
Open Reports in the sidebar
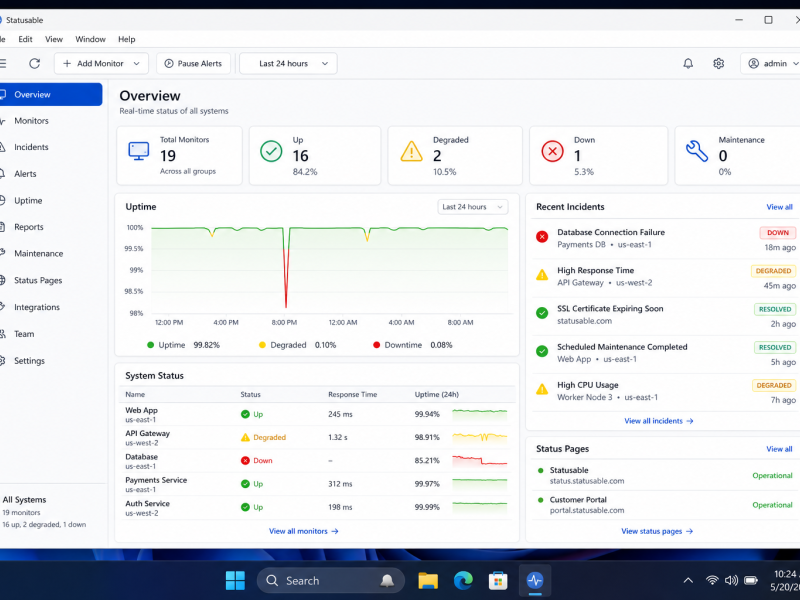[x=51, y=227]
